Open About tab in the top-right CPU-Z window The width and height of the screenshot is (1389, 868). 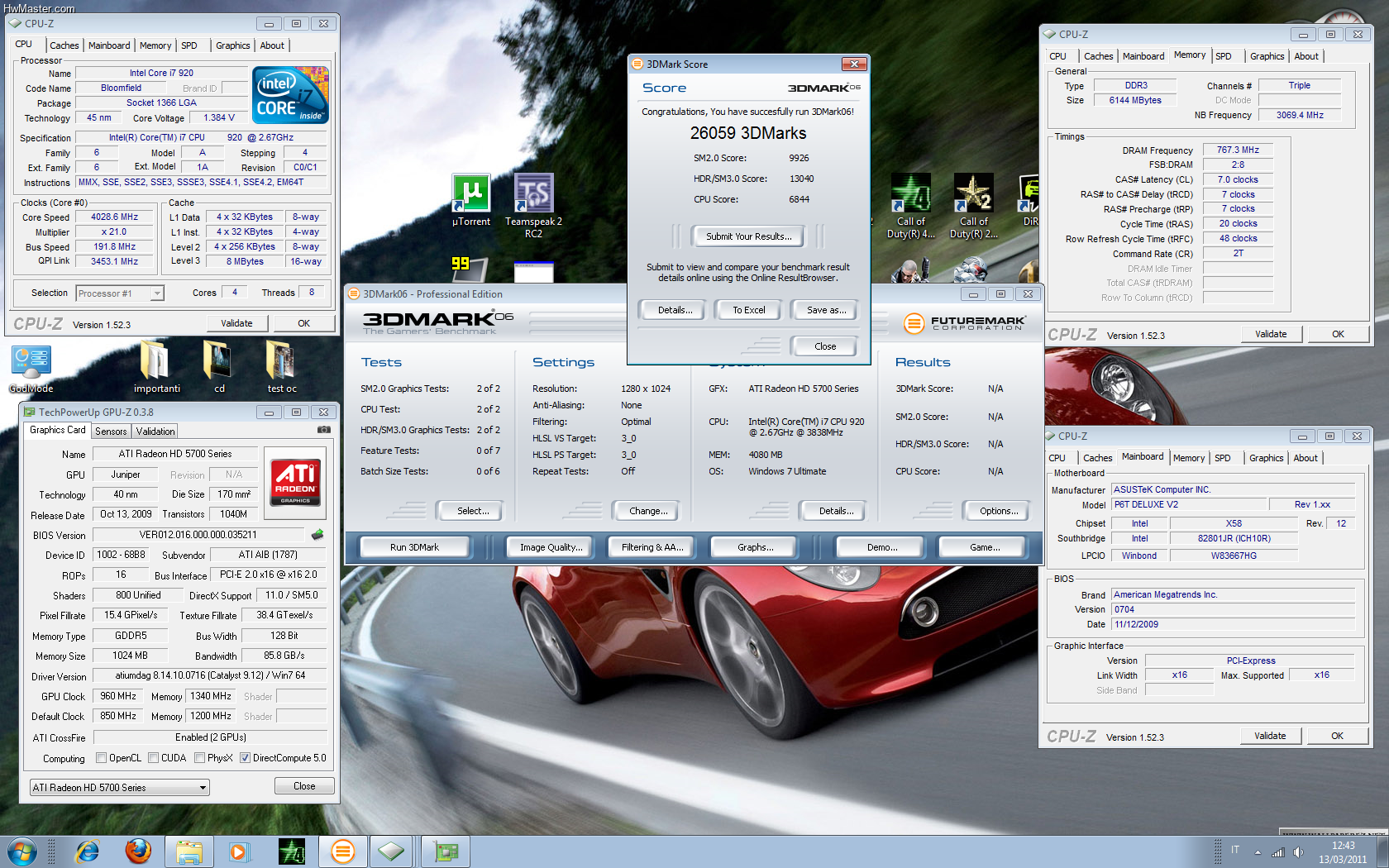pos(1306,56)
